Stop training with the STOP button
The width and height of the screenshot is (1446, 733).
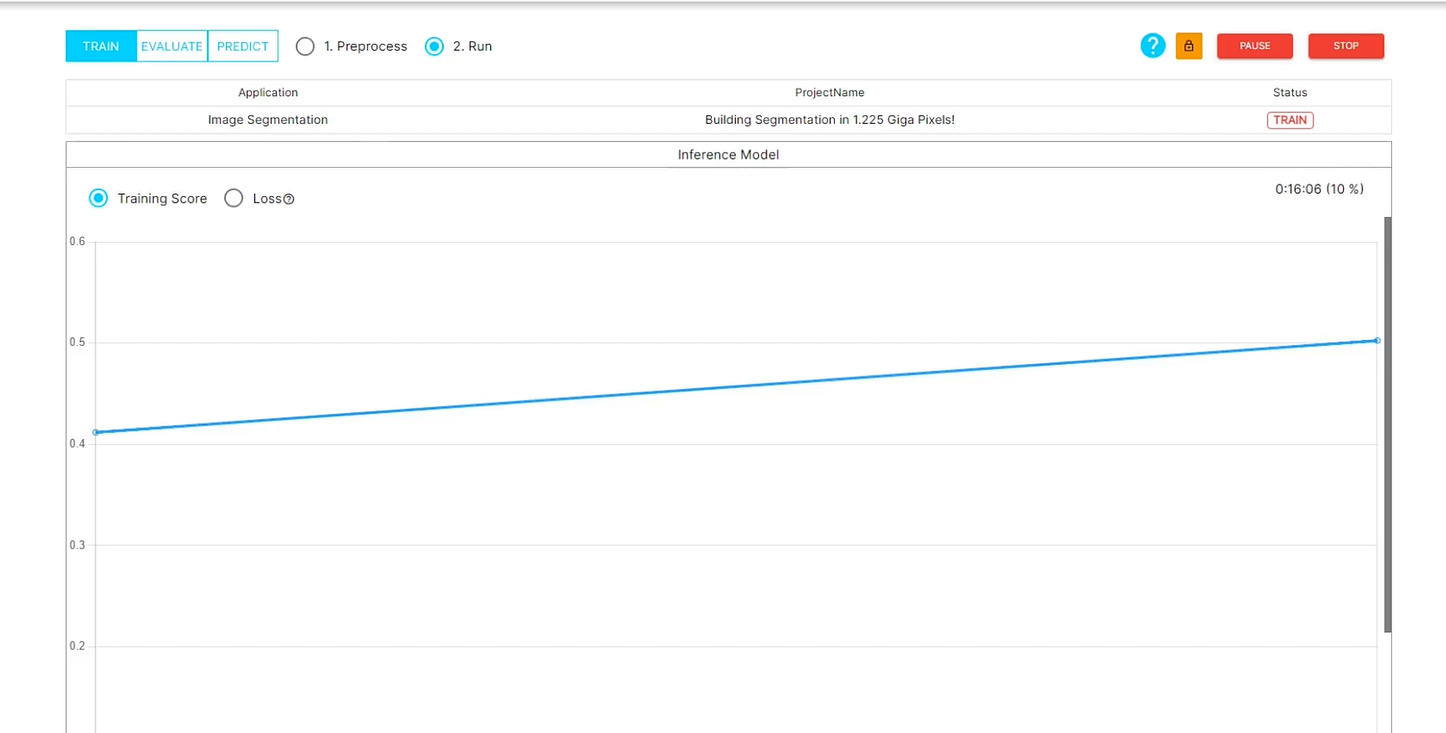click(1346, 46)
